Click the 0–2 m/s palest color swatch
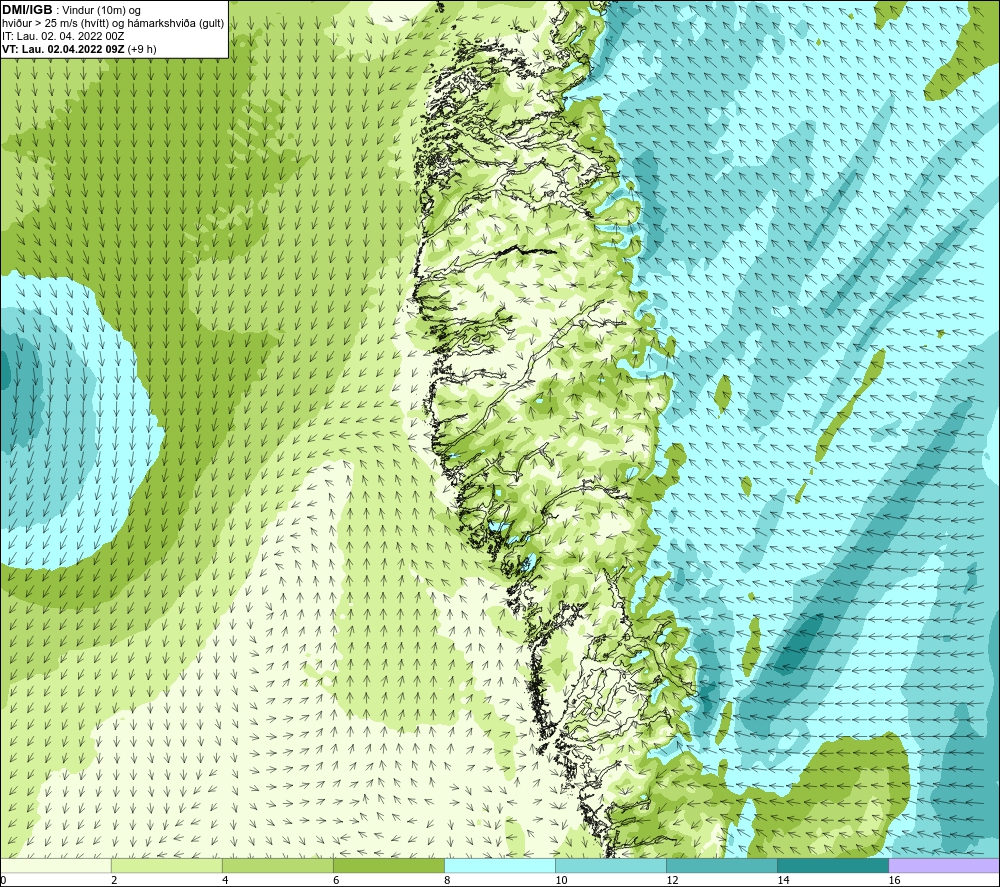This screenshot has width=1000, height=887. 55,865
